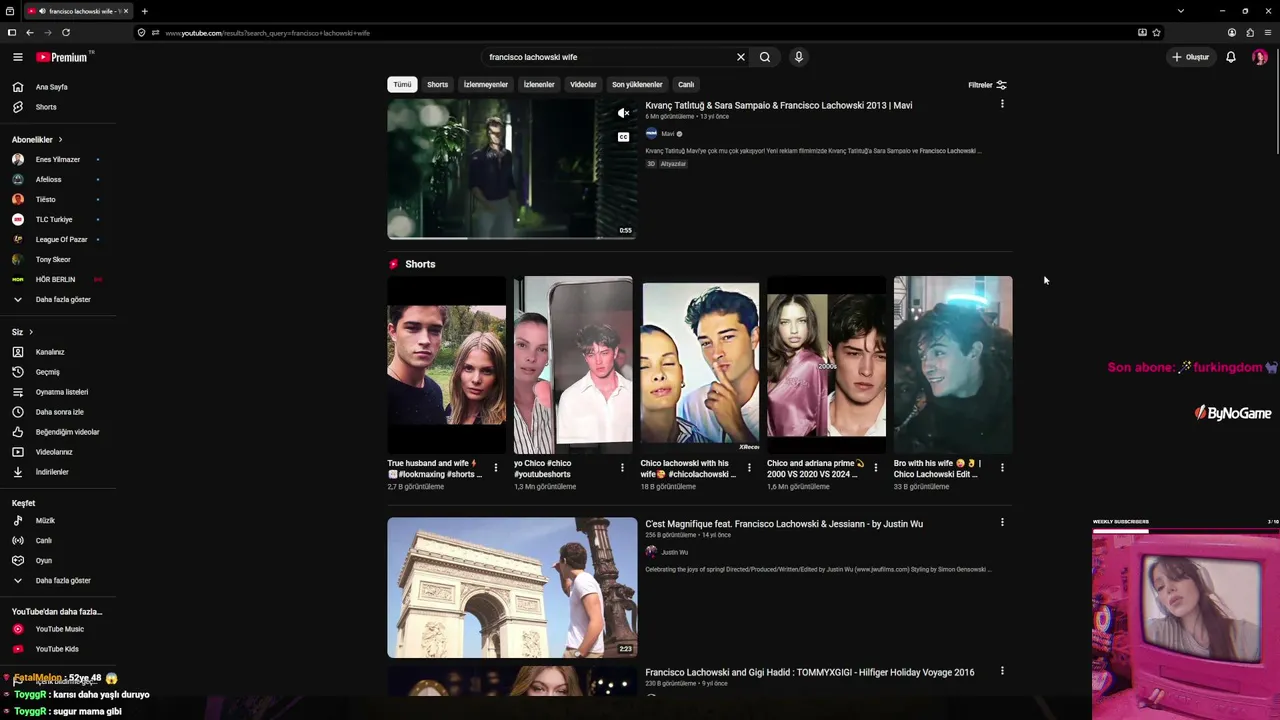This screenshot has height=720, width=1280.
Task: Open the browser application menu
Action: point(1268,33)
